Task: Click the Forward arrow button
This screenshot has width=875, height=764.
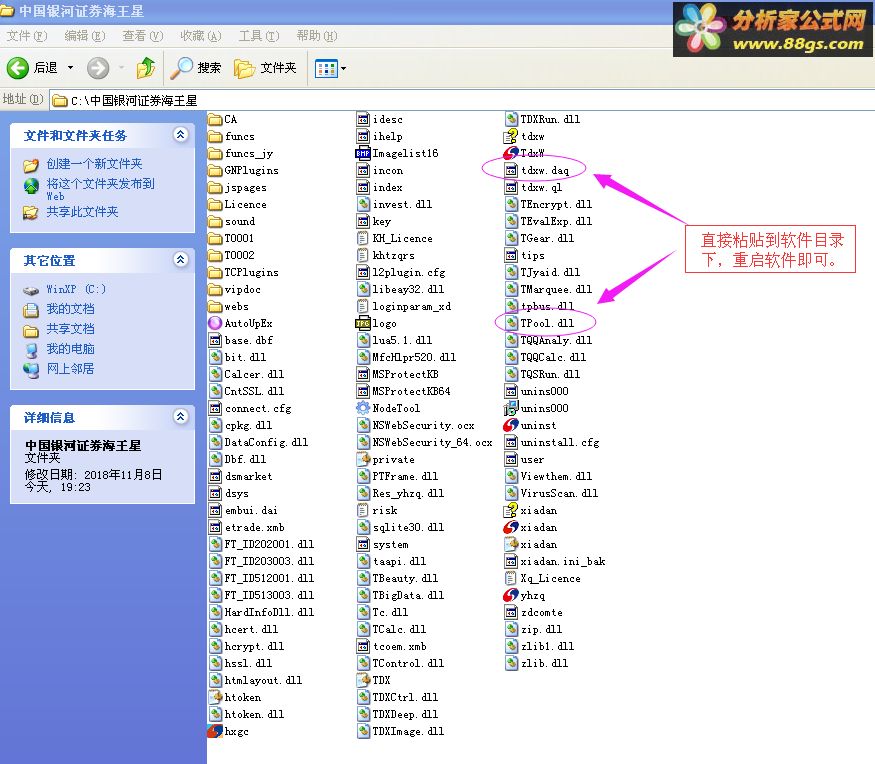Action: tap(98, 68)
